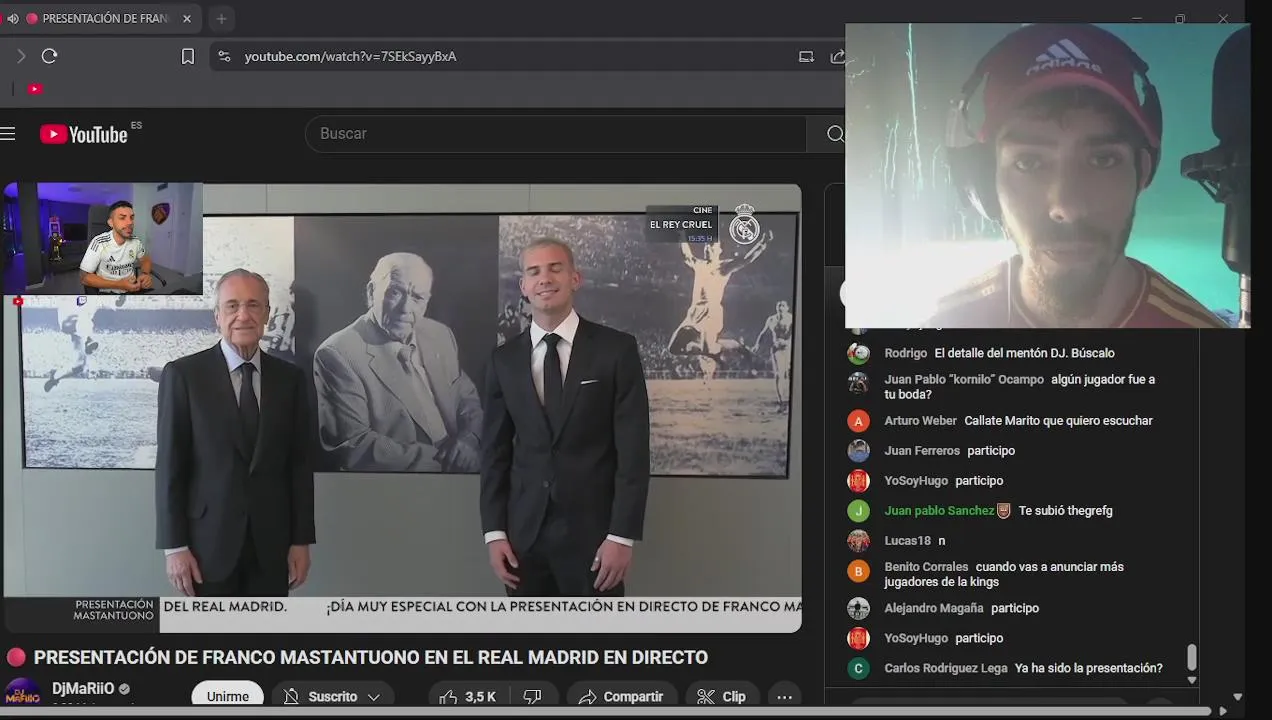Click Arturo Weber's avatar in chat
Viewport: 1272px width, 720px height.
[x=858, y=421]
